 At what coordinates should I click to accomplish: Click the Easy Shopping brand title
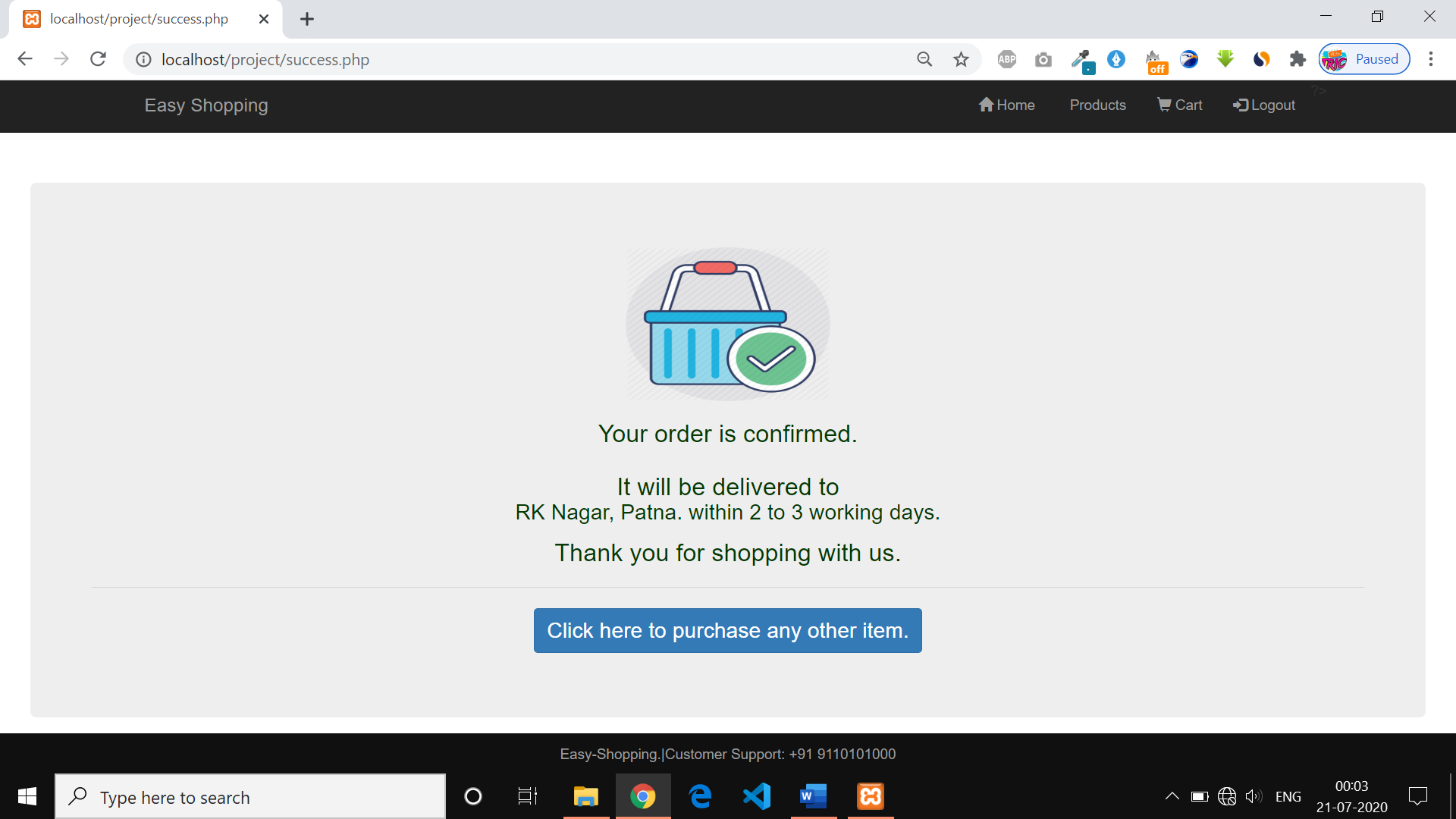click(x=206, y=105)
